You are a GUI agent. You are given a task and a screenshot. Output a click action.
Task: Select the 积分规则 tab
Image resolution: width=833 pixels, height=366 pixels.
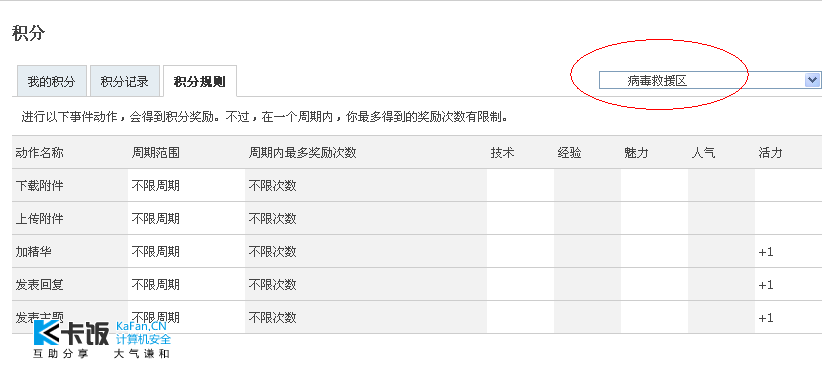coord(199,82)
